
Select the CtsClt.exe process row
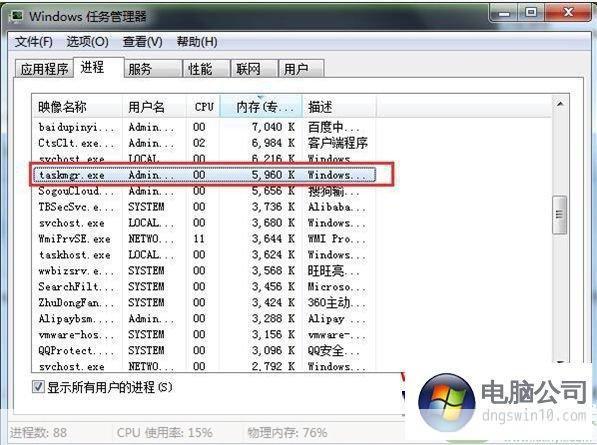204,143
